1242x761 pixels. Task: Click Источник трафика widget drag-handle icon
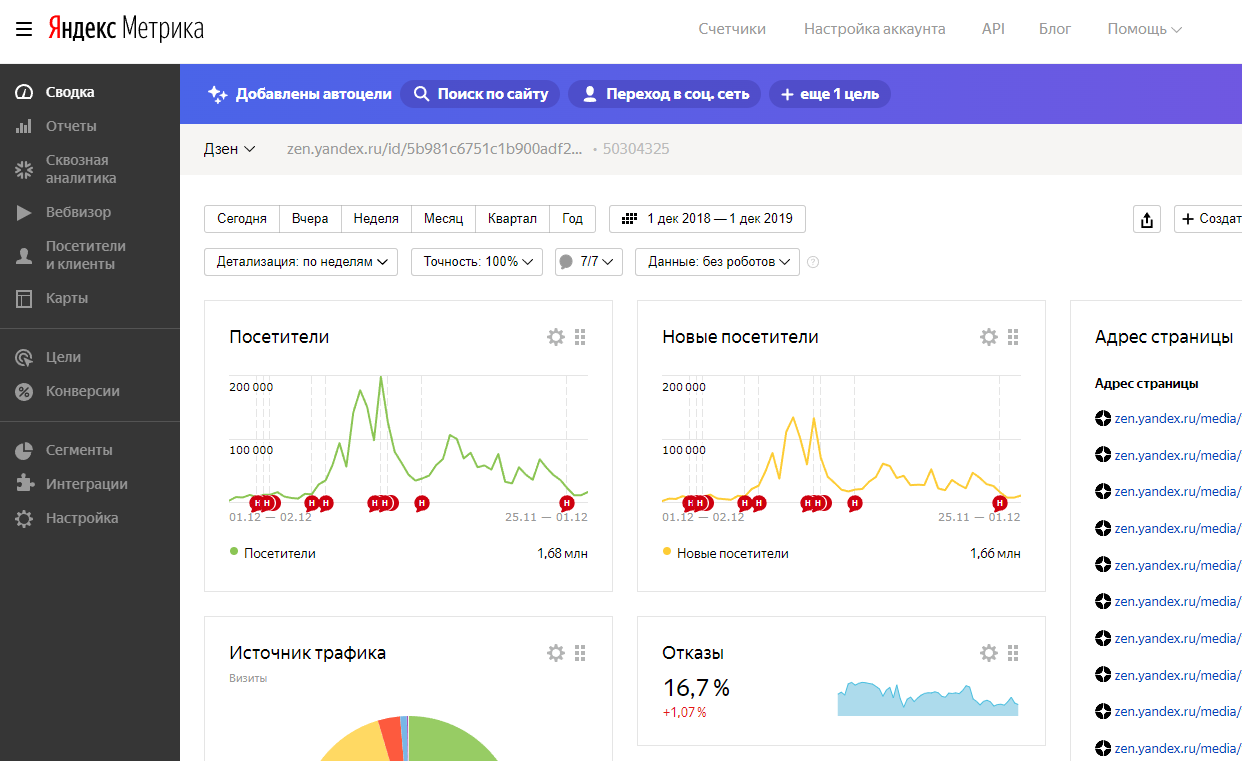[x=580, y=653]
